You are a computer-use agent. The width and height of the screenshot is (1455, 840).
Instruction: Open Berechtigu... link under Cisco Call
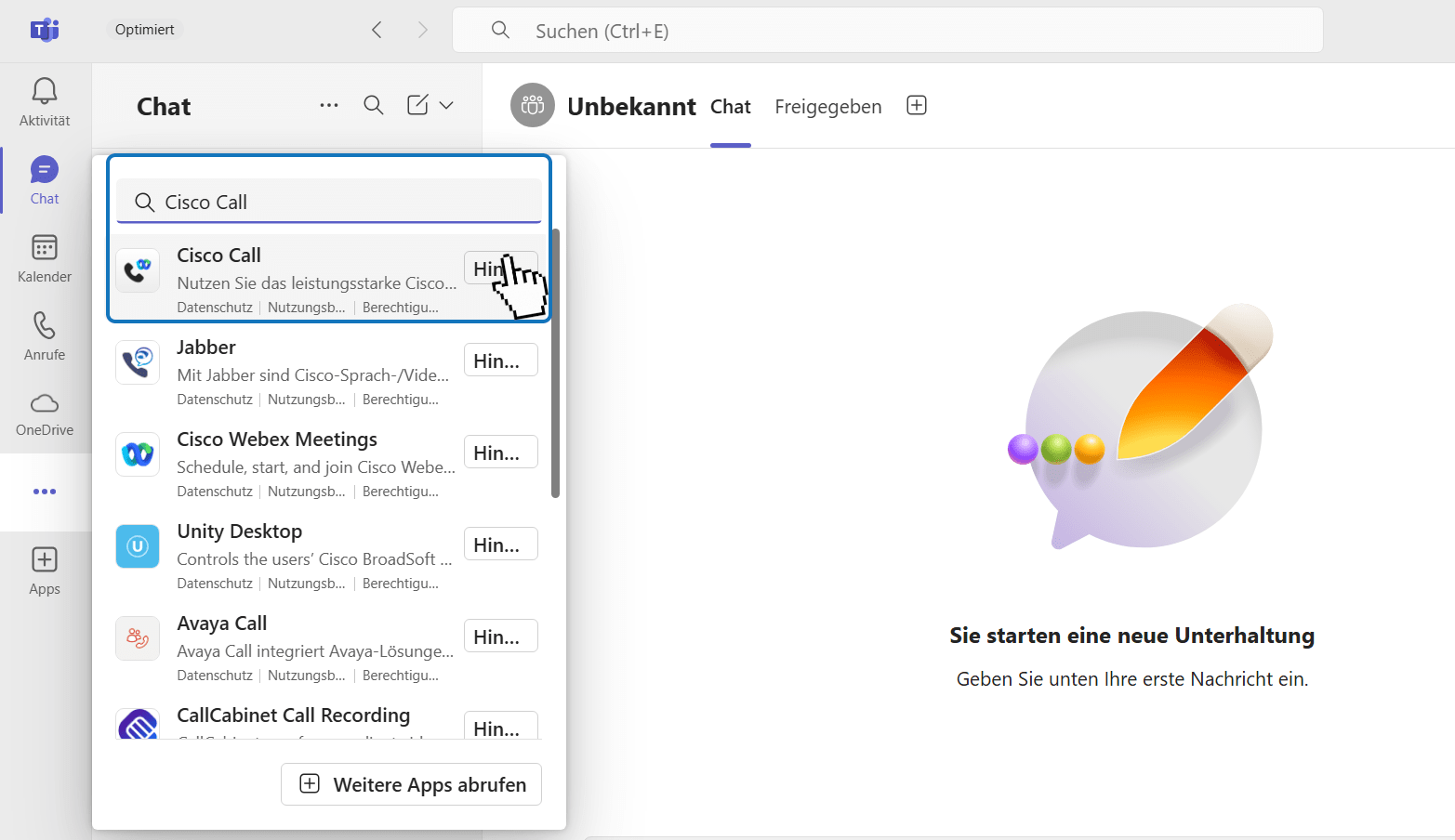(401, 308)
